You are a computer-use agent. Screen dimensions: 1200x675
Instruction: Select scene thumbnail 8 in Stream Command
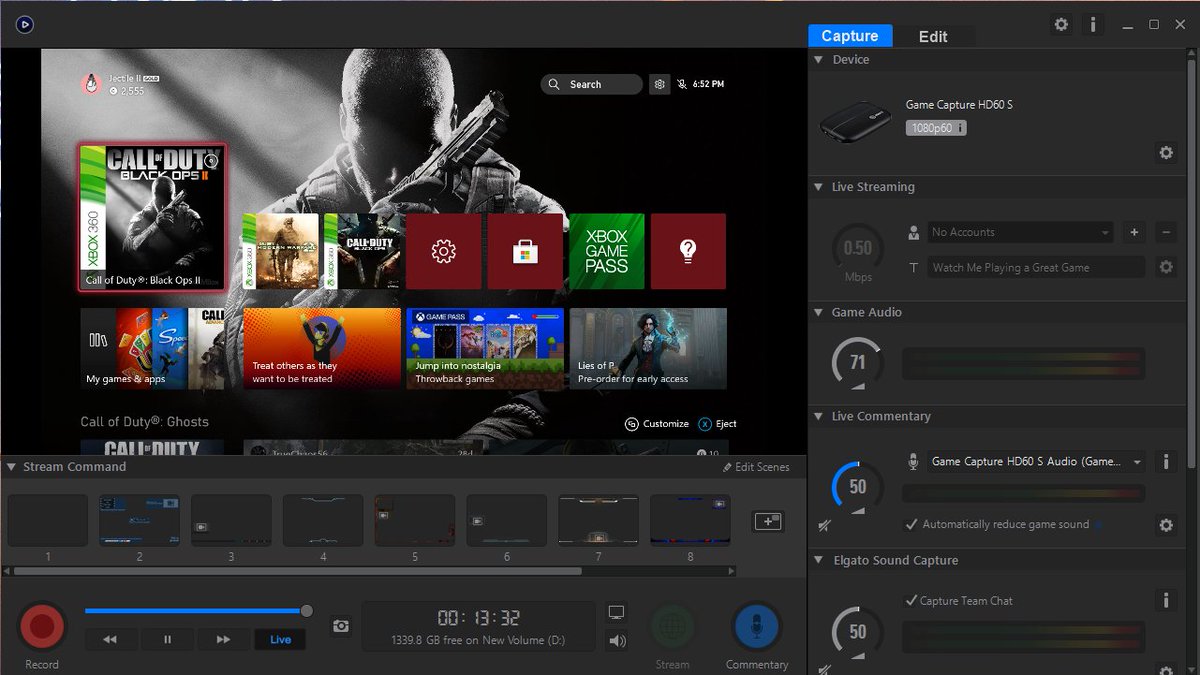pyautogui.click(x=690, y=520)
